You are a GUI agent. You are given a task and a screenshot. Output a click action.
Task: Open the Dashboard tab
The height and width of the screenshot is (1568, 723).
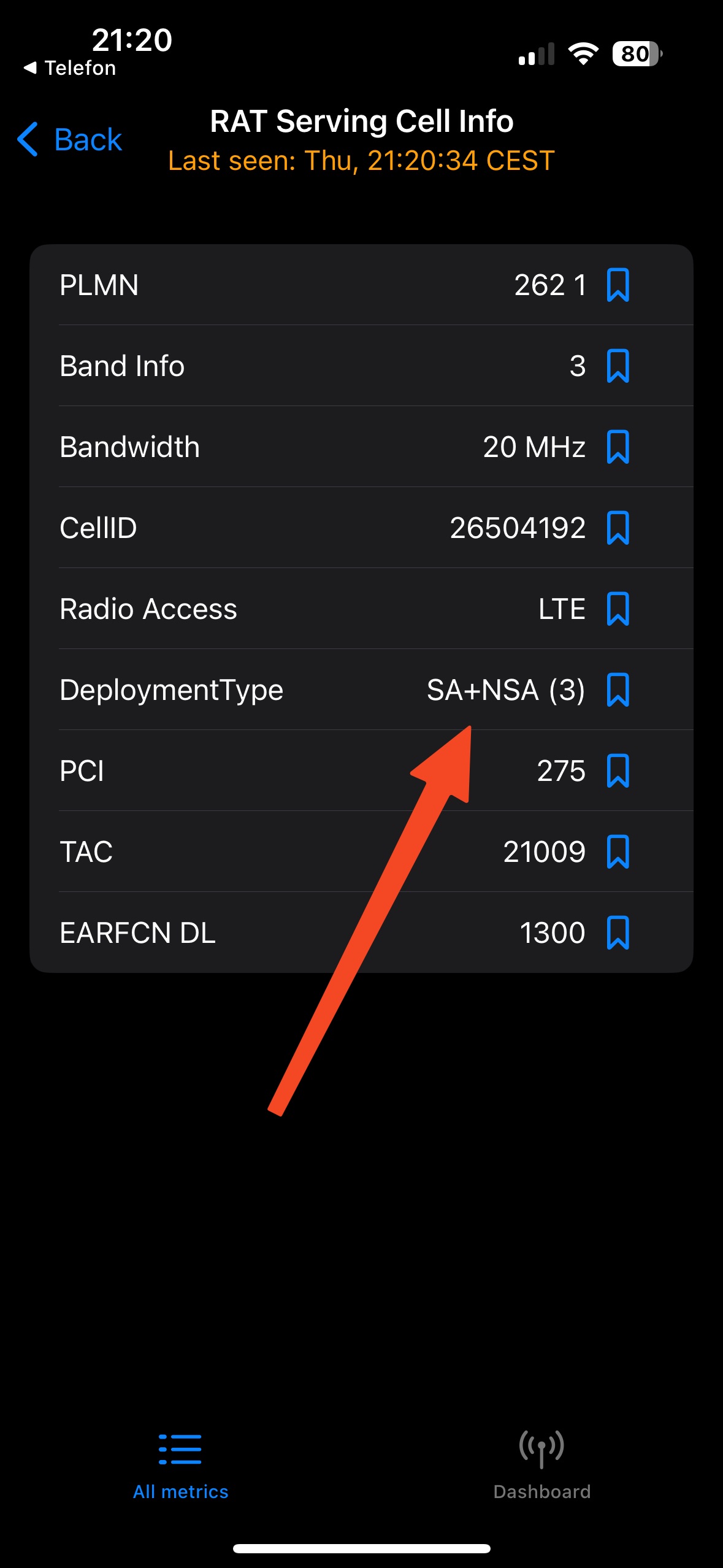541,1464
